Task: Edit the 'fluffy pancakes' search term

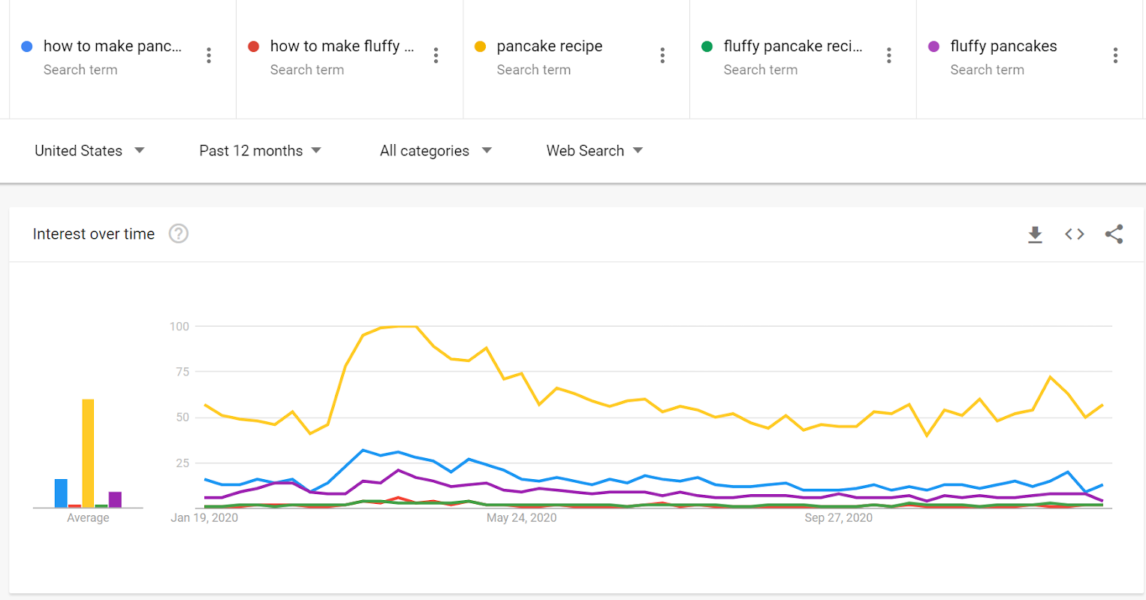Action: [x=1003, y=46]
